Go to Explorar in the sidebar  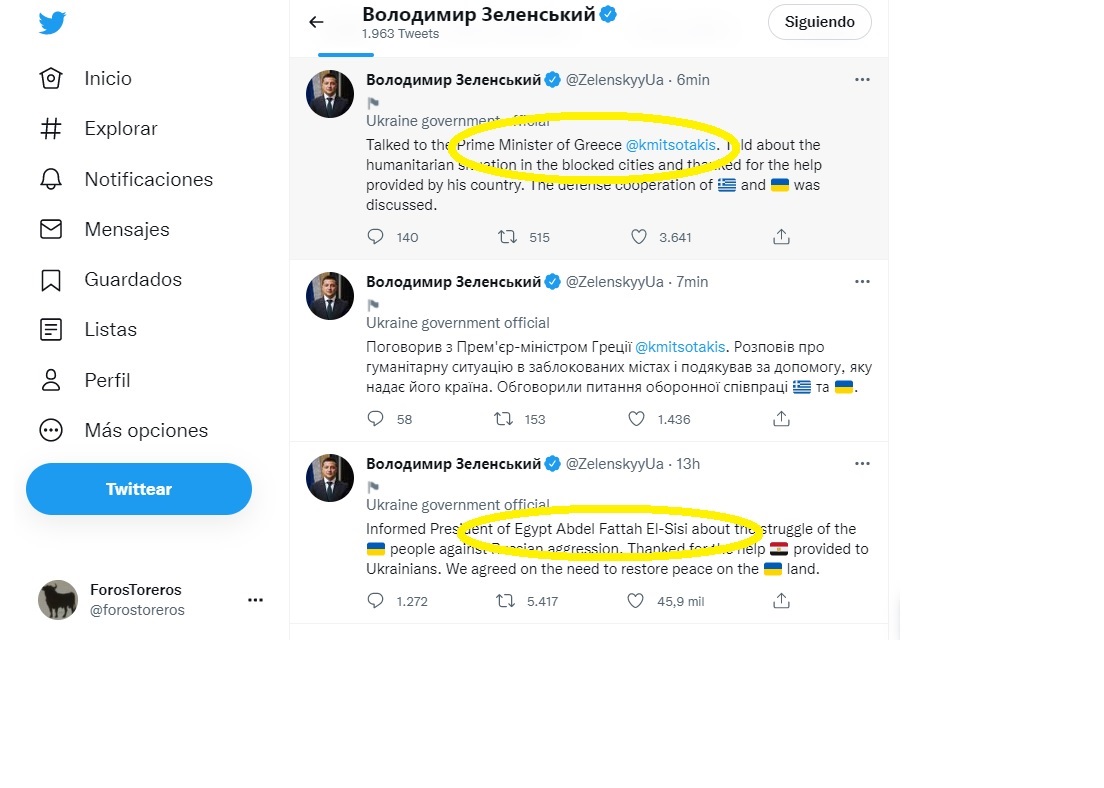[x=120, y=129]
